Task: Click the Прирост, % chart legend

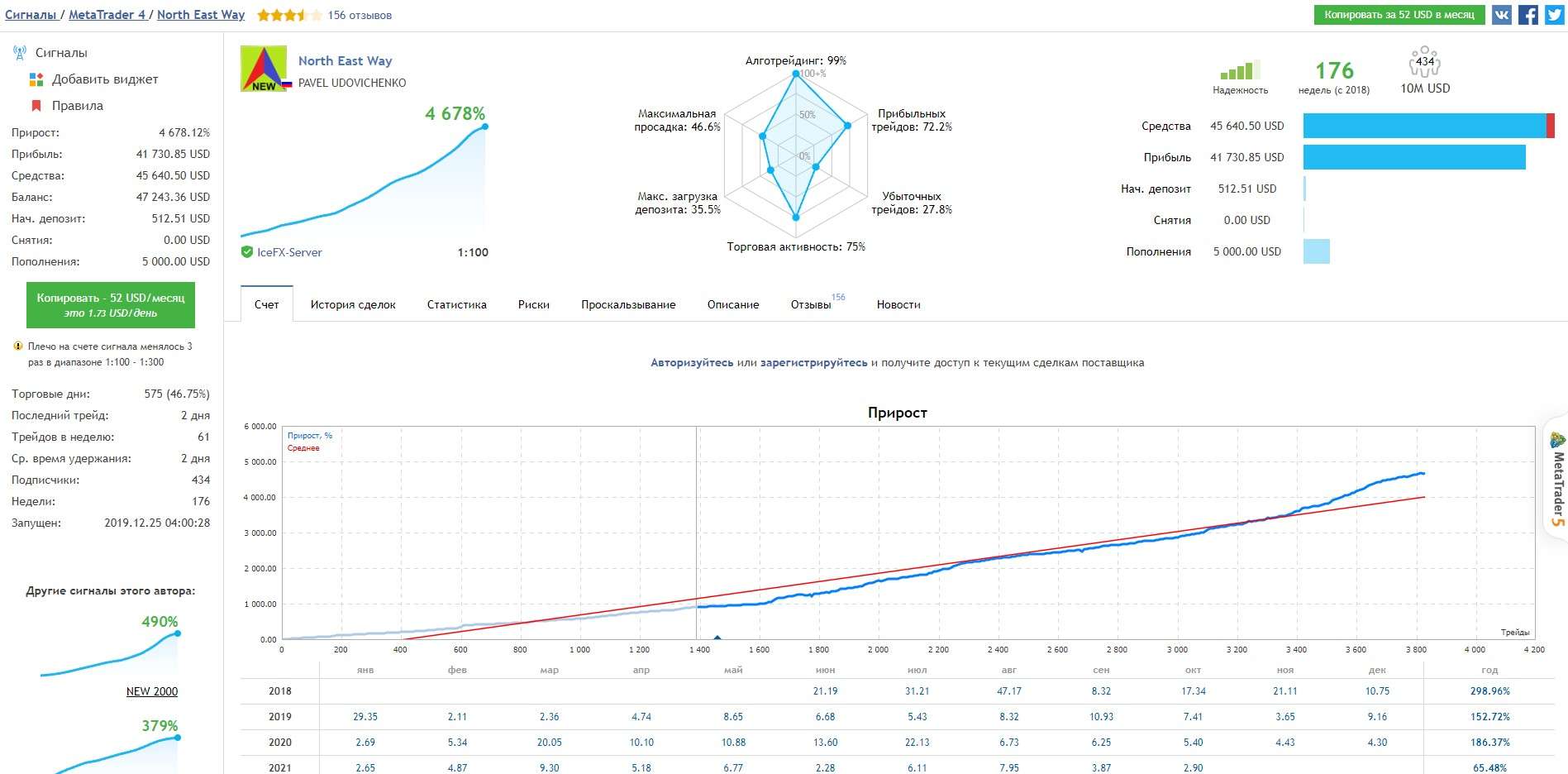Action: (x=310, y=435)
